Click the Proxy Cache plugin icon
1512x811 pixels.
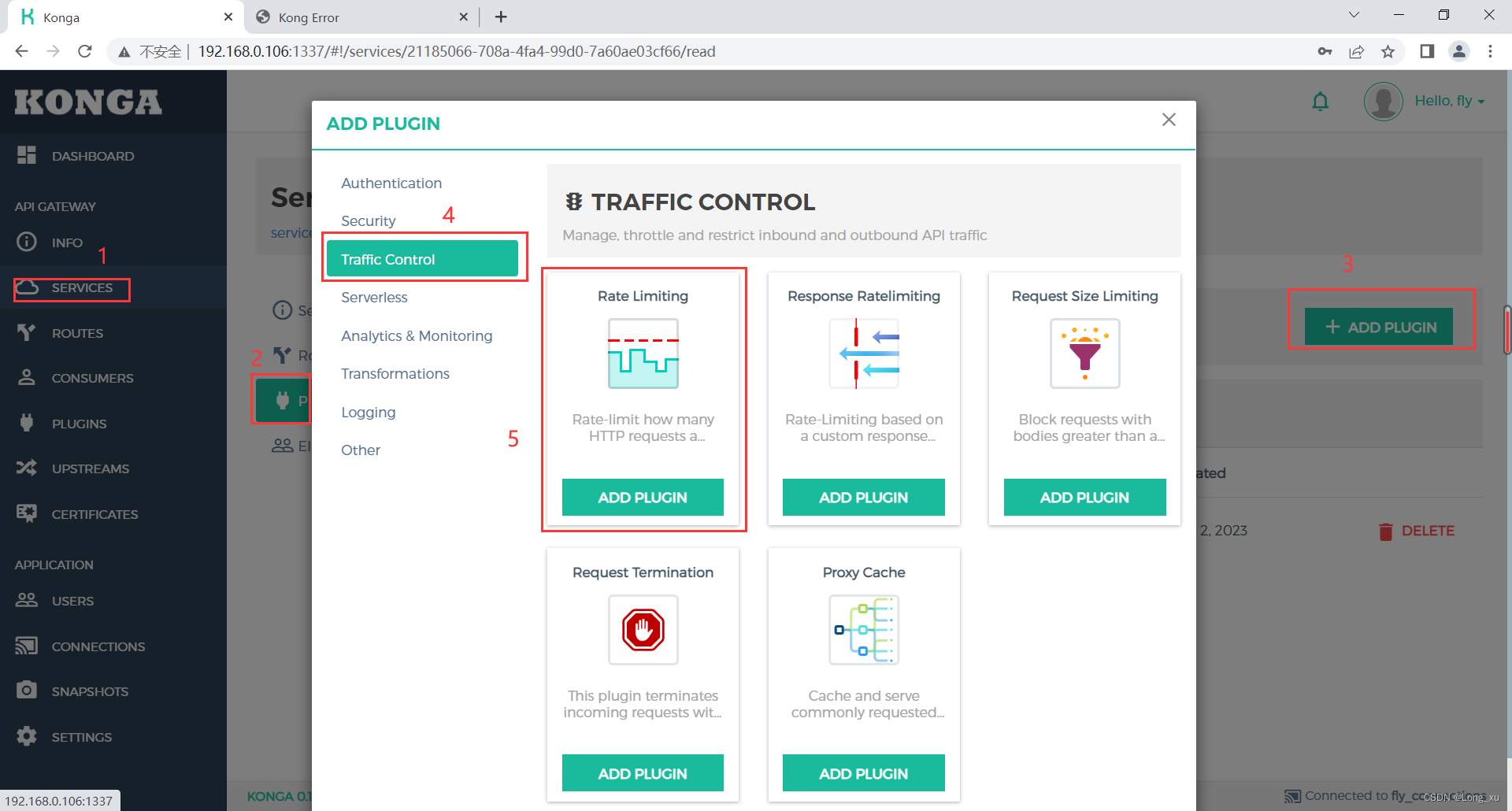(x=864, y=630)
